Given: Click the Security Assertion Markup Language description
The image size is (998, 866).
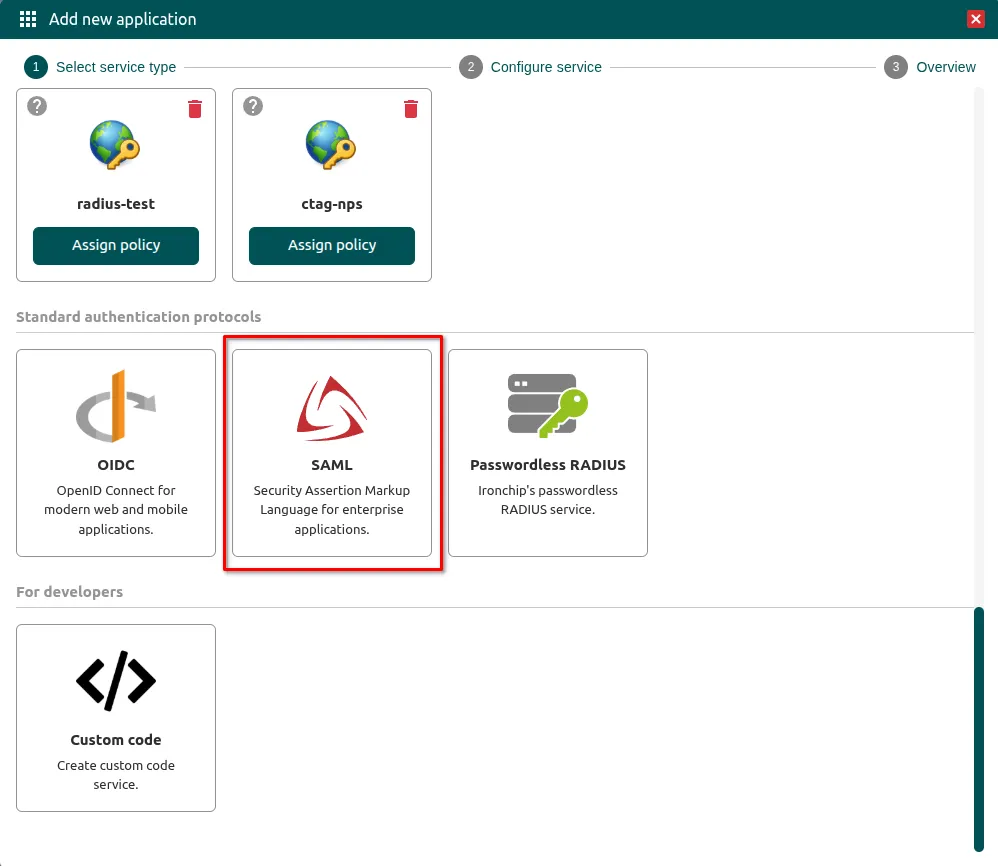Looking at the screenshot, I should [x=332, y=510].
